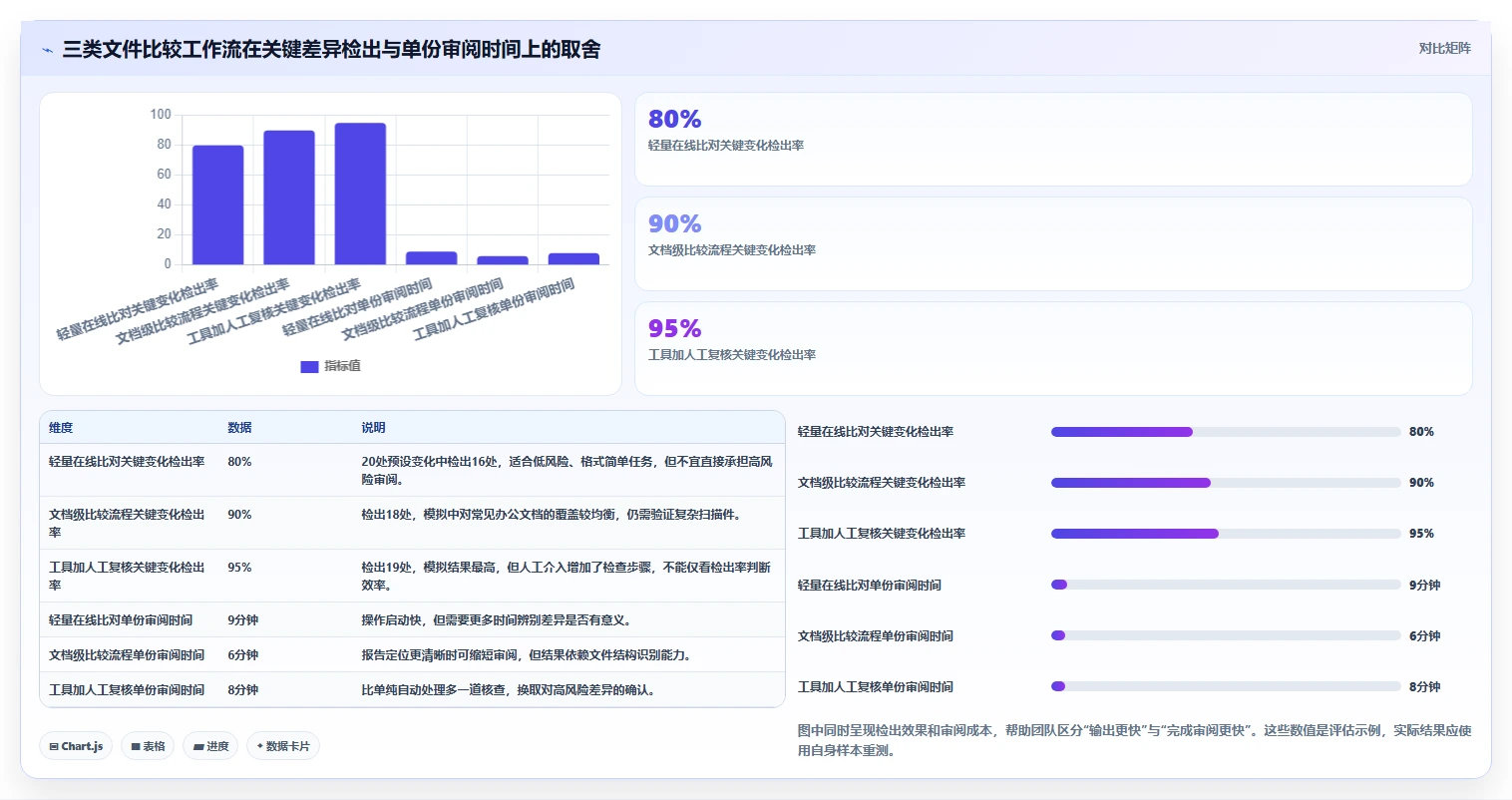
Task: Click the description starting 操作启动快
Action: point(496,619)
